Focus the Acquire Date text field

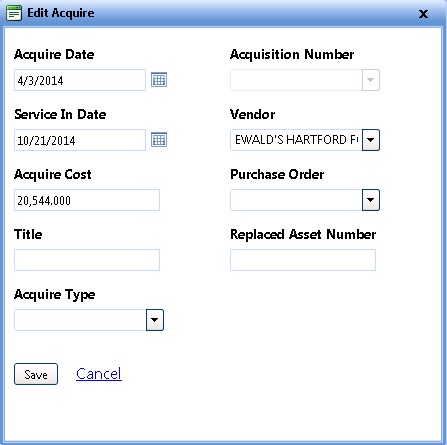click(80, 80)
